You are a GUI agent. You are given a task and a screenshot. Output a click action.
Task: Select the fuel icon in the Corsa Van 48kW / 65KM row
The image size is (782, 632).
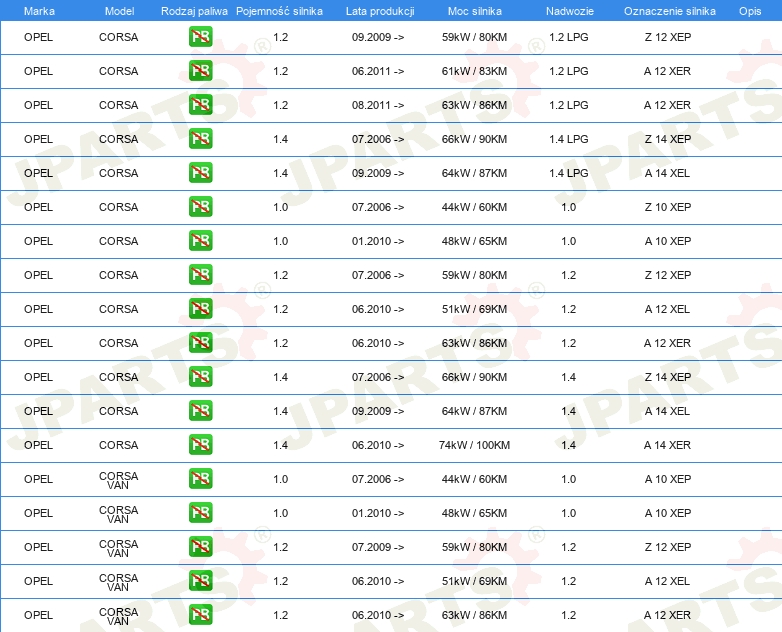[x=200, y=513]
